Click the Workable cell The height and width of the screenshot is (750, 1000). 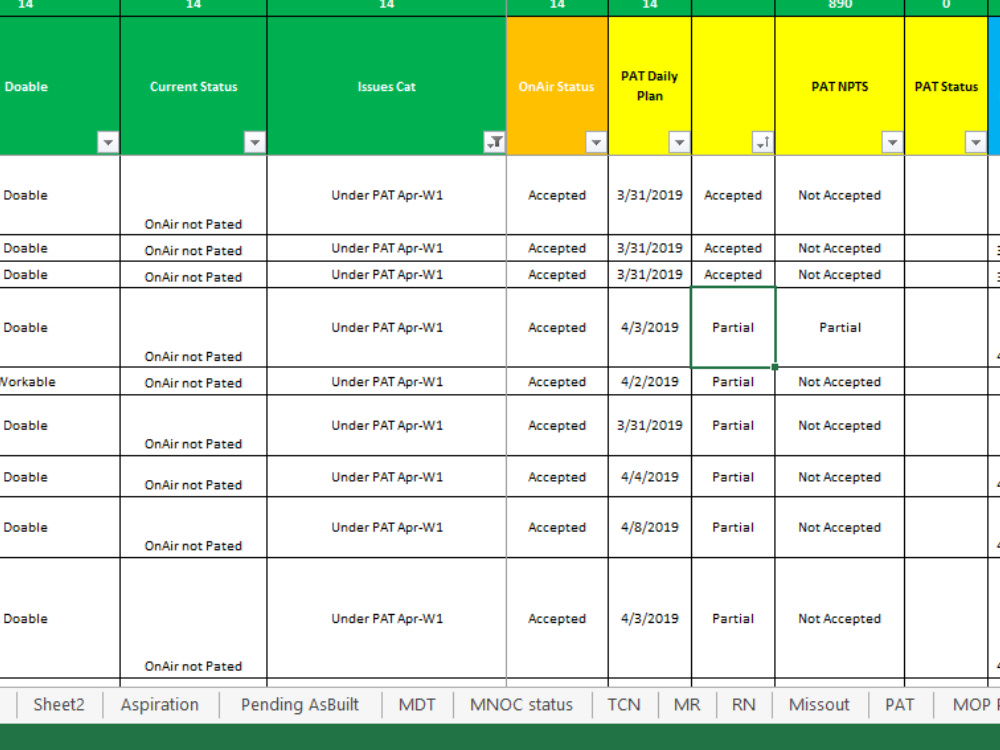[x=59, y=381]
